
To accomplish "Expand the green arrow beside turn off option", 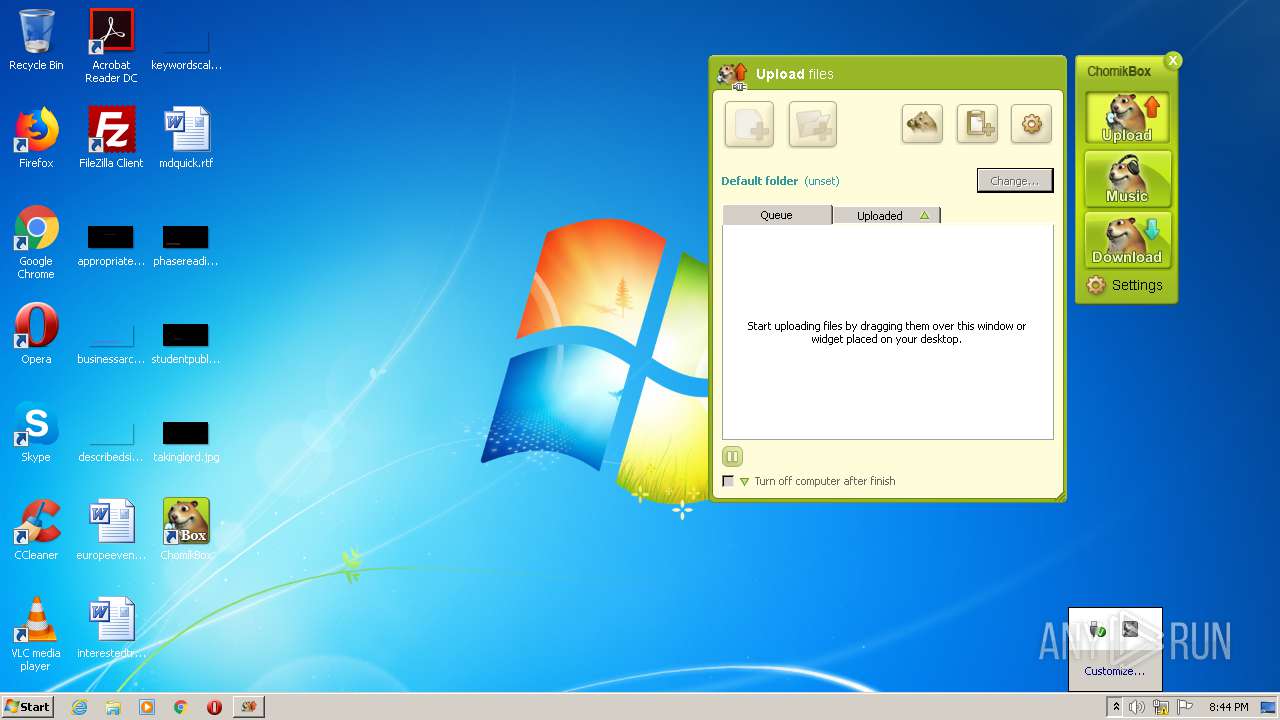I will click(744, 481).
